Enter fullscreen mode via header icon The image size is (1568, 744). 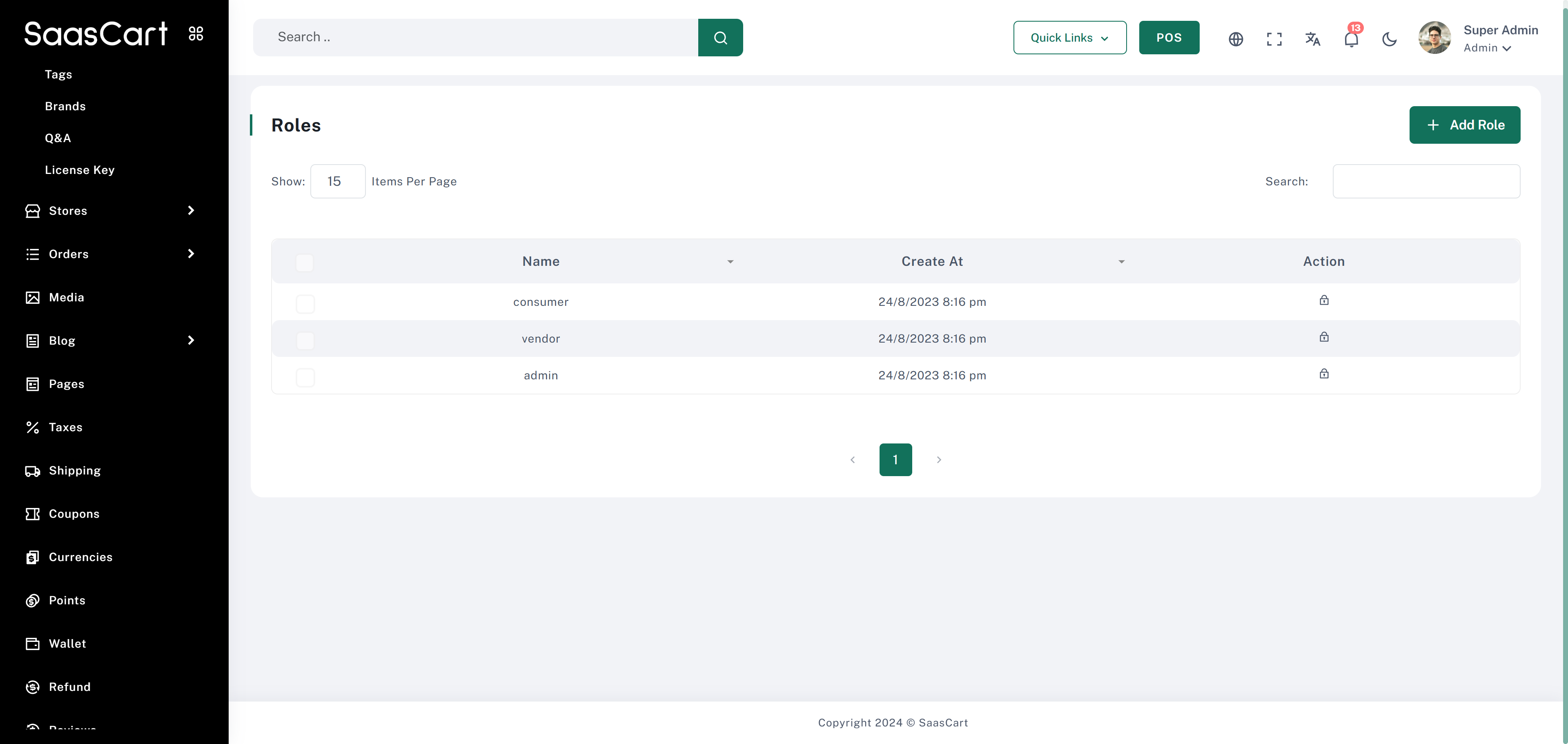[x=1274, y=39]
